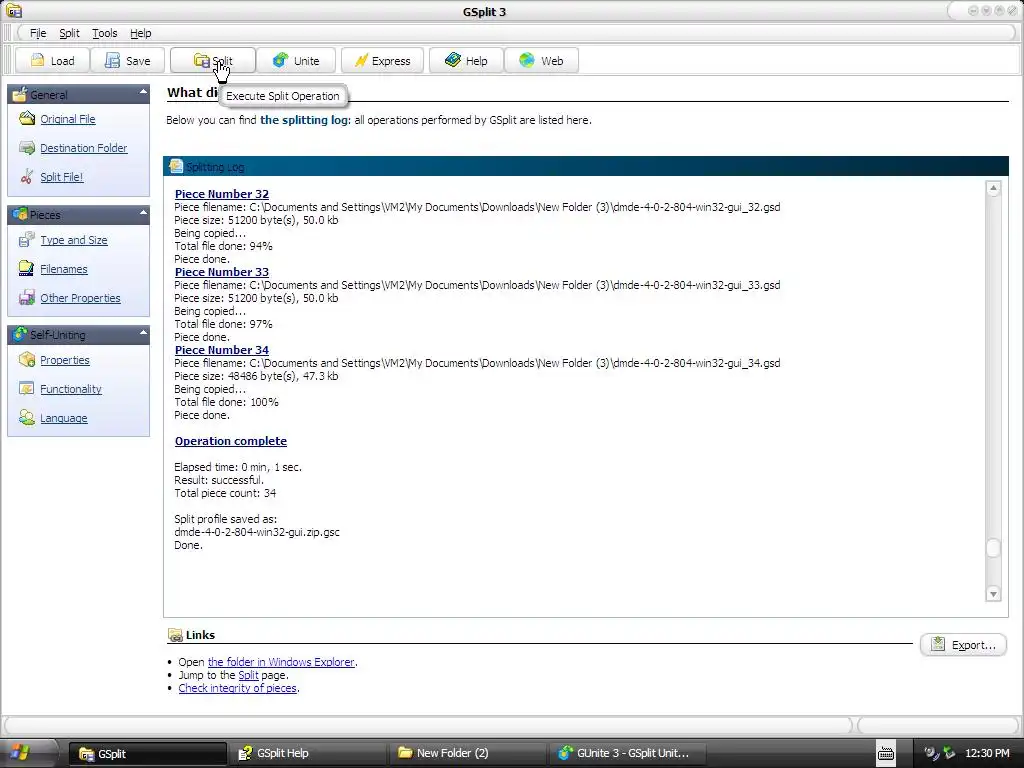The height and width of the screenshot is (768, 1024).
Task: Open the Language link
Action: tap(63, 419)
